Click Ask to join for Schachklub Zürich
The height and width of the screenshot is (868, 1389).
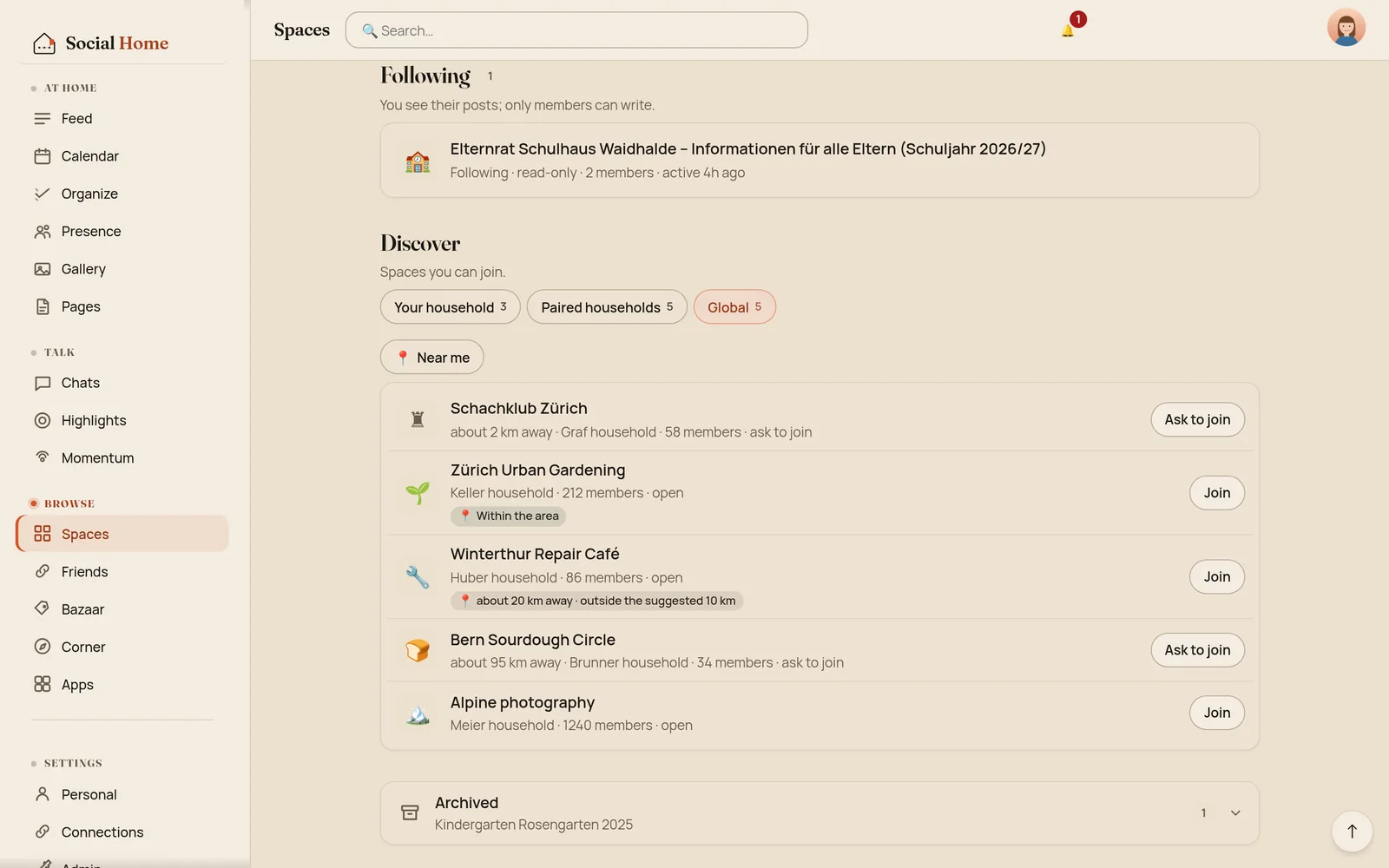[x=1197, y=419]
